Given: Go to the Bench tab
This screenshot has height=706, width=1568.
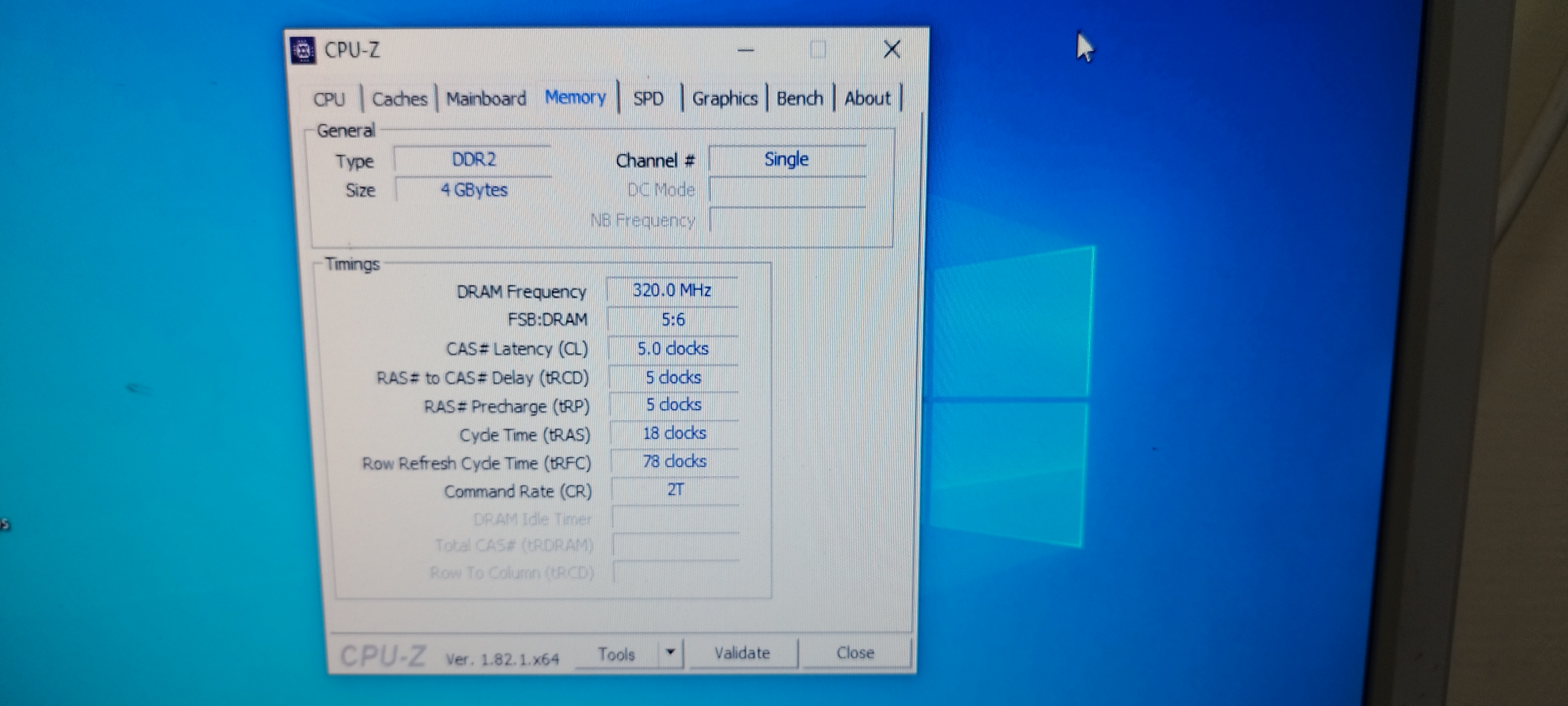Looking at the screenshot, I should 799,99.
